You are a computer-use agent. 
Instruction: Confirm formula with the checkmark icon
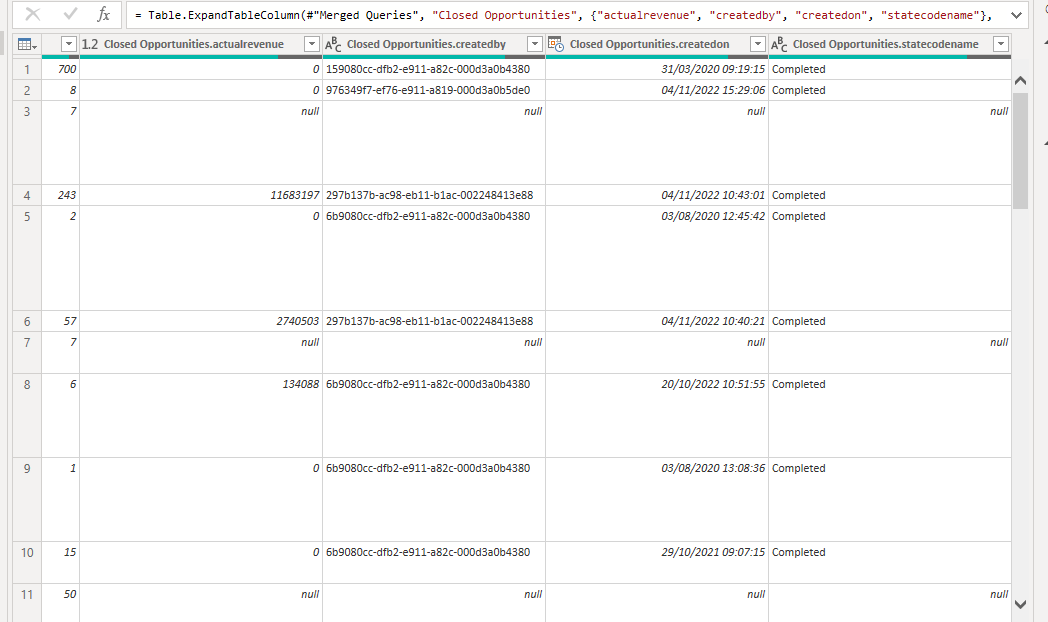70,14
